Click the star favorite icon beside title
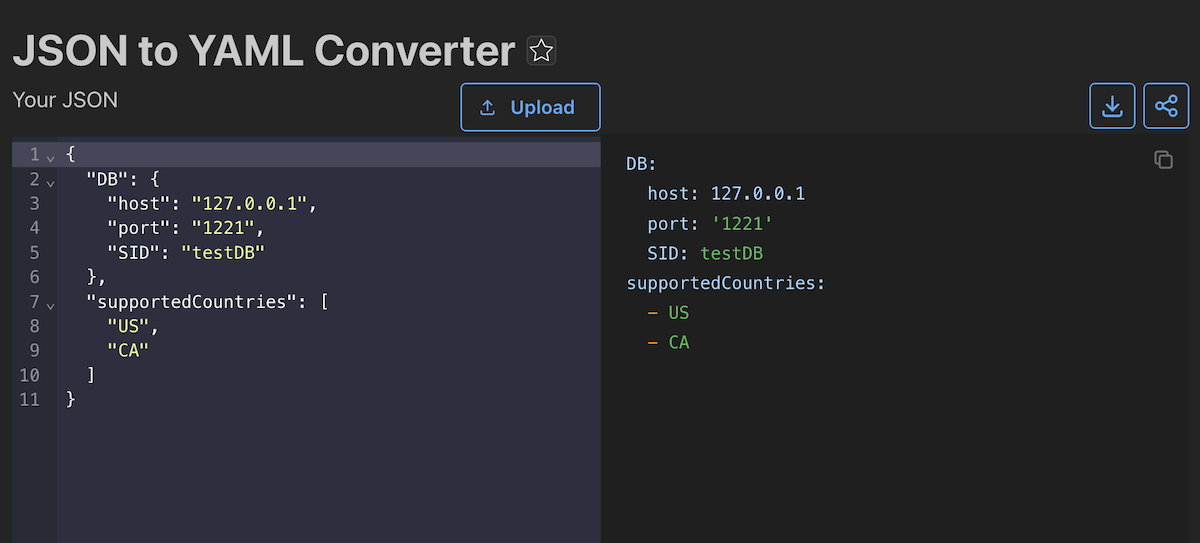This screenshot has width=1200, height=543. 541,51
